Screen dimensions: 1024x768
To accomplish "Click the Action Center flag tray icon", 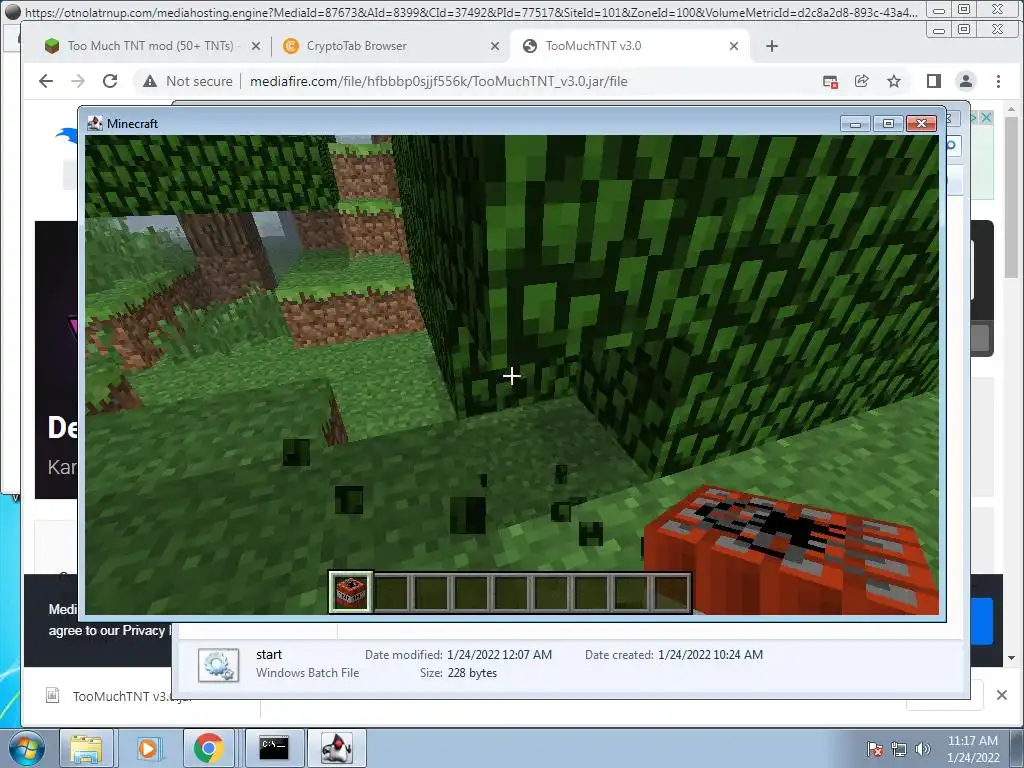I will point(874,749).
